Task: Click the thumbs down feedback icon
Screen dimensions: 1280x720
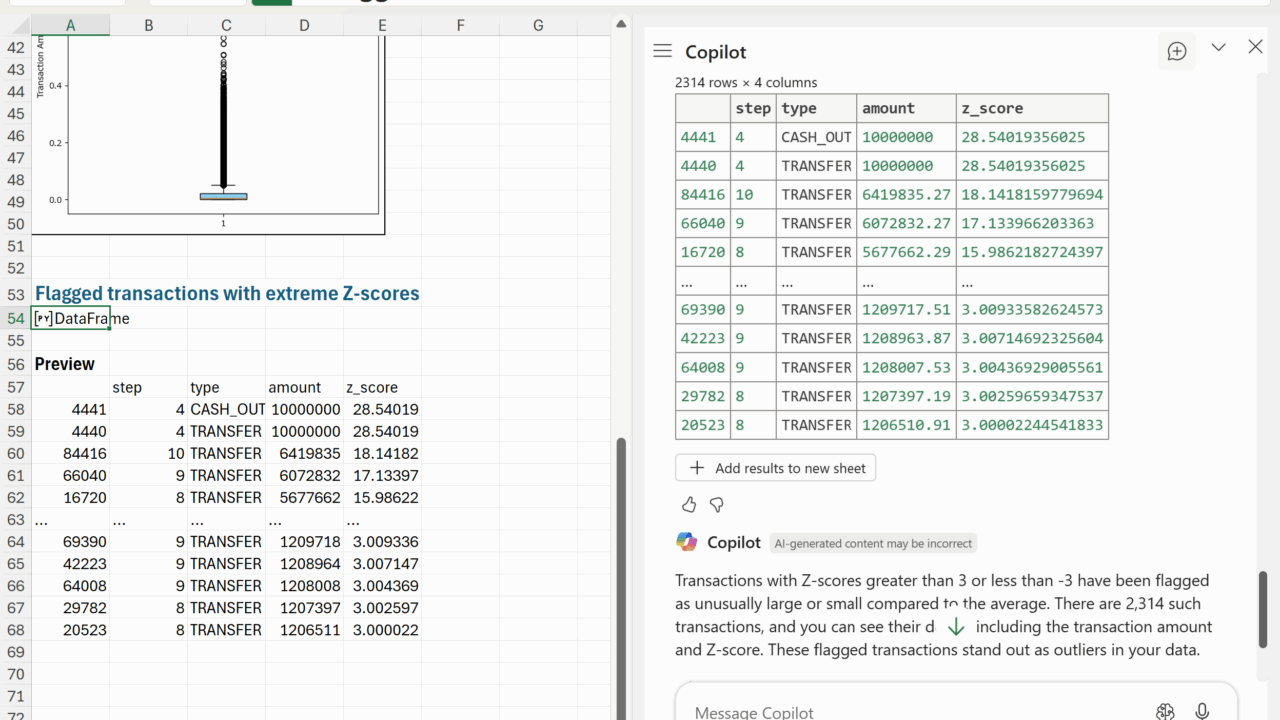Action: click(x=716, y=505)
